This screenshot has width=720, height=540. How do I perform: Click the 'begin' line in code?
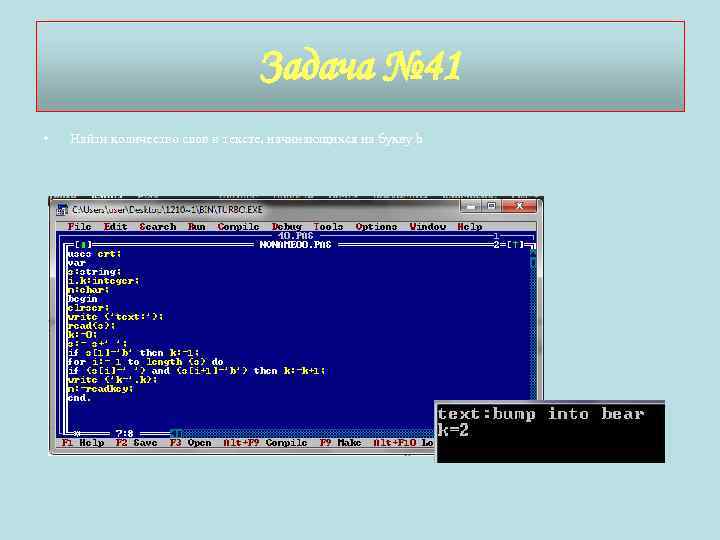tap(82, 298)
